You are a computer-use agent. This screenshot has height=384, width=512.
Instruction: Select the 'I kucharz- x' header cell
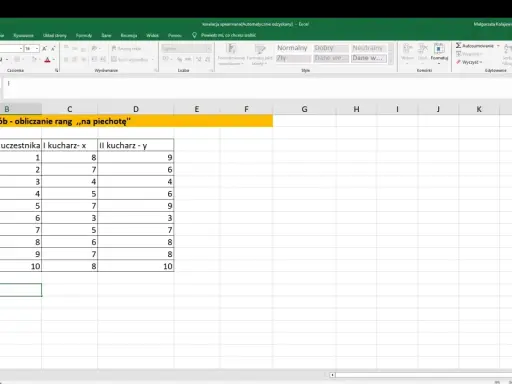[70, 145]
